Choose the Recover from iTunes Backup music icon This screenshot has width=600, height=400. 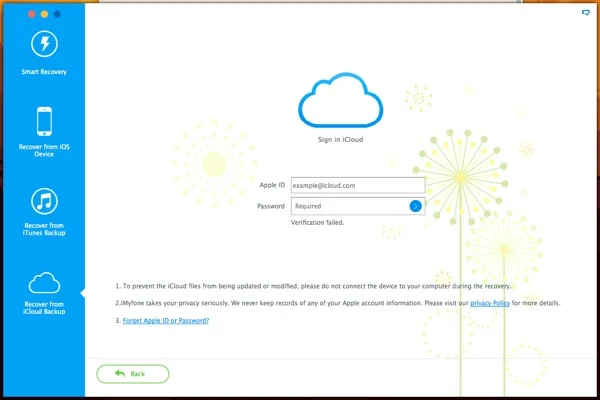pyautogui.click(x=44, y=201)
